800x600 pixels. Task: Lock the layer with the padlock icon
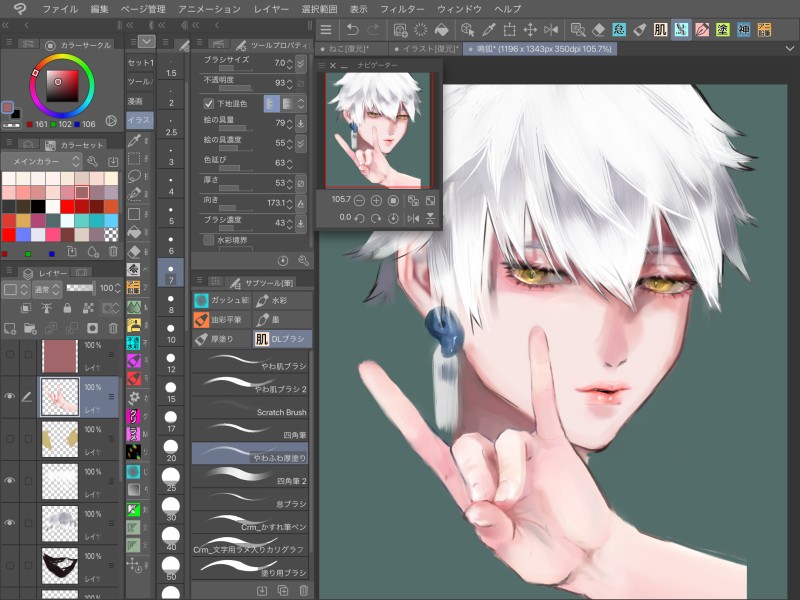(67, 308)
